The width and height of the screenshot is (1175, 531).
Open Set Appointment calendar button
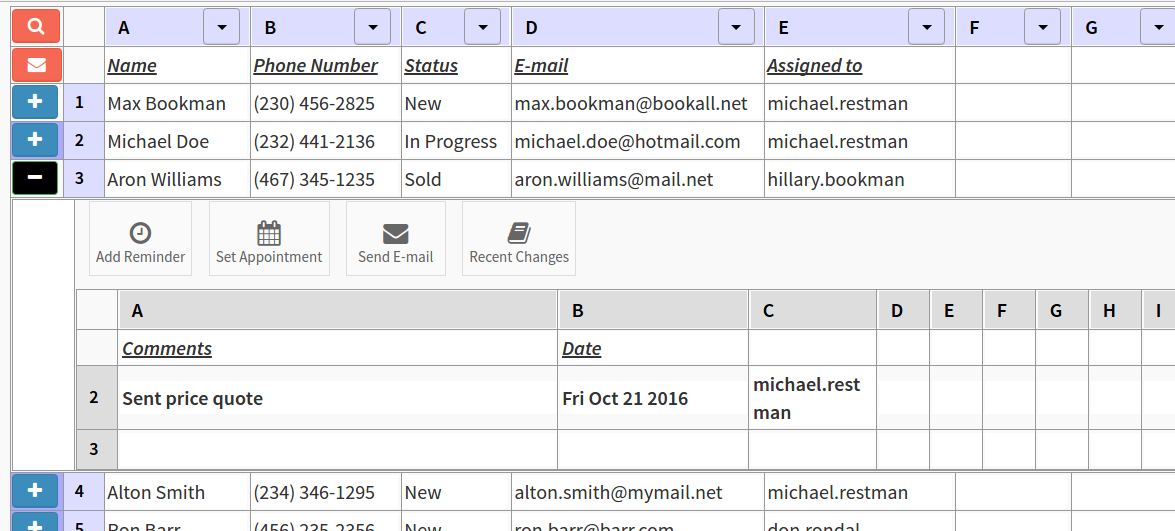click(269, 233)
